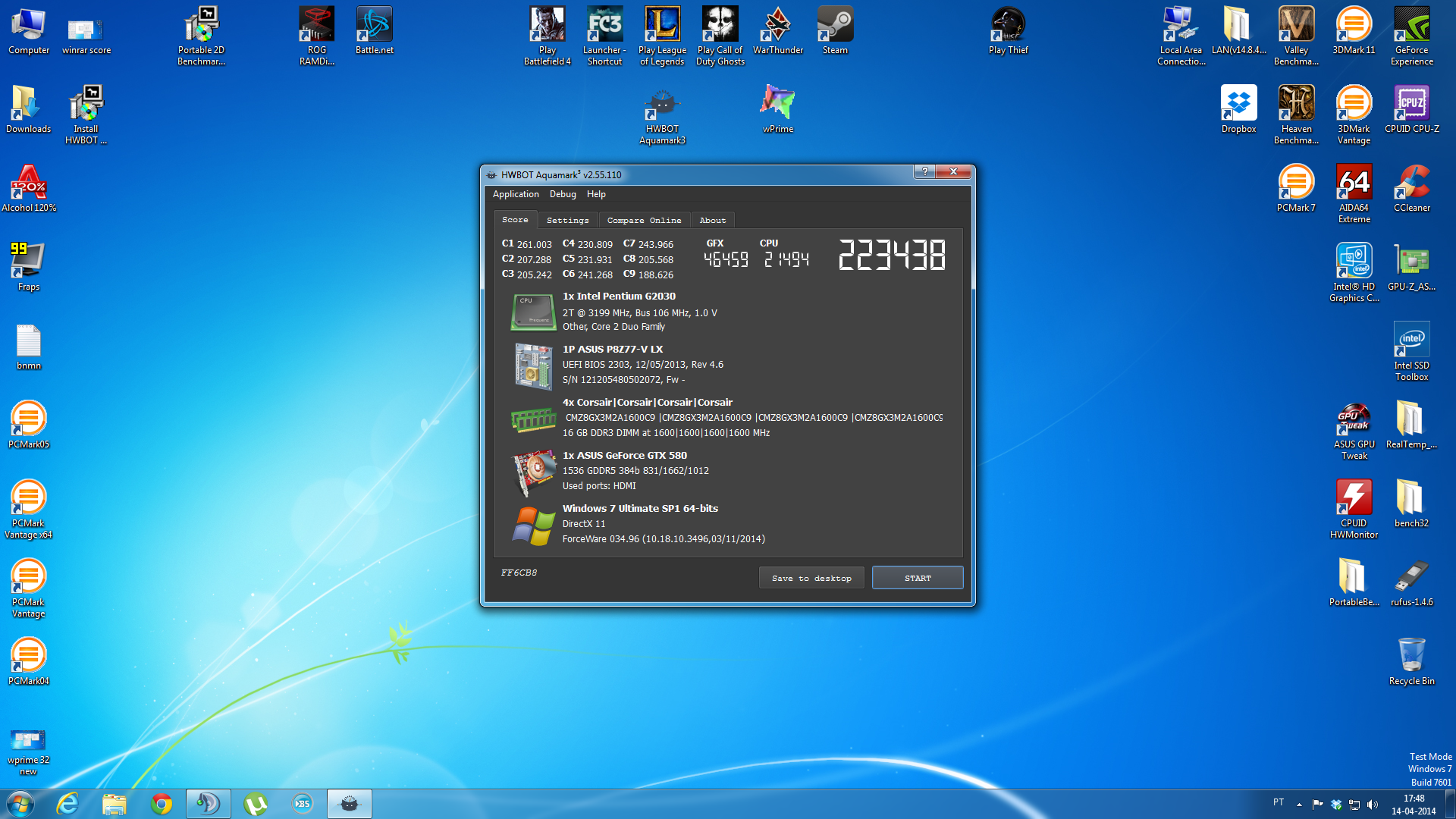Click the ASUS GeForce GTX 580 heading
This screenshot has height=819, width=1456.
(625, 456)
